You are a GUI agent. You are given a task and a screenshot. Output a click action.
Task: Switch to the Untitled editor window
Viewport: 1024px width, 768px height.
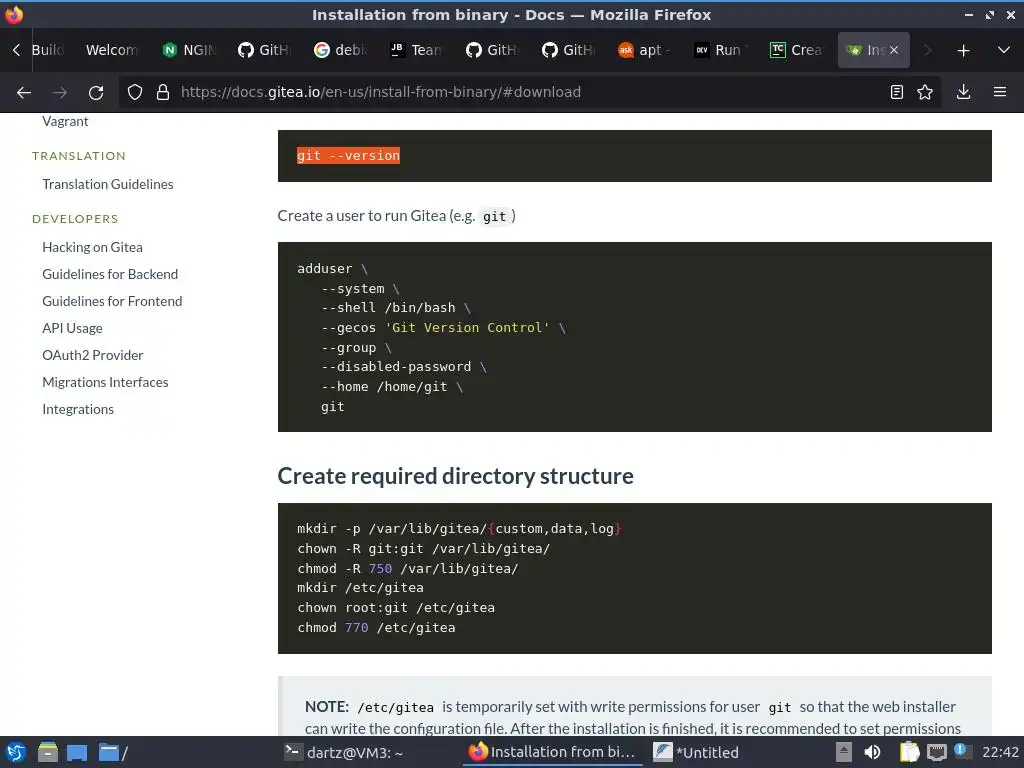click(x=696, y=752)
